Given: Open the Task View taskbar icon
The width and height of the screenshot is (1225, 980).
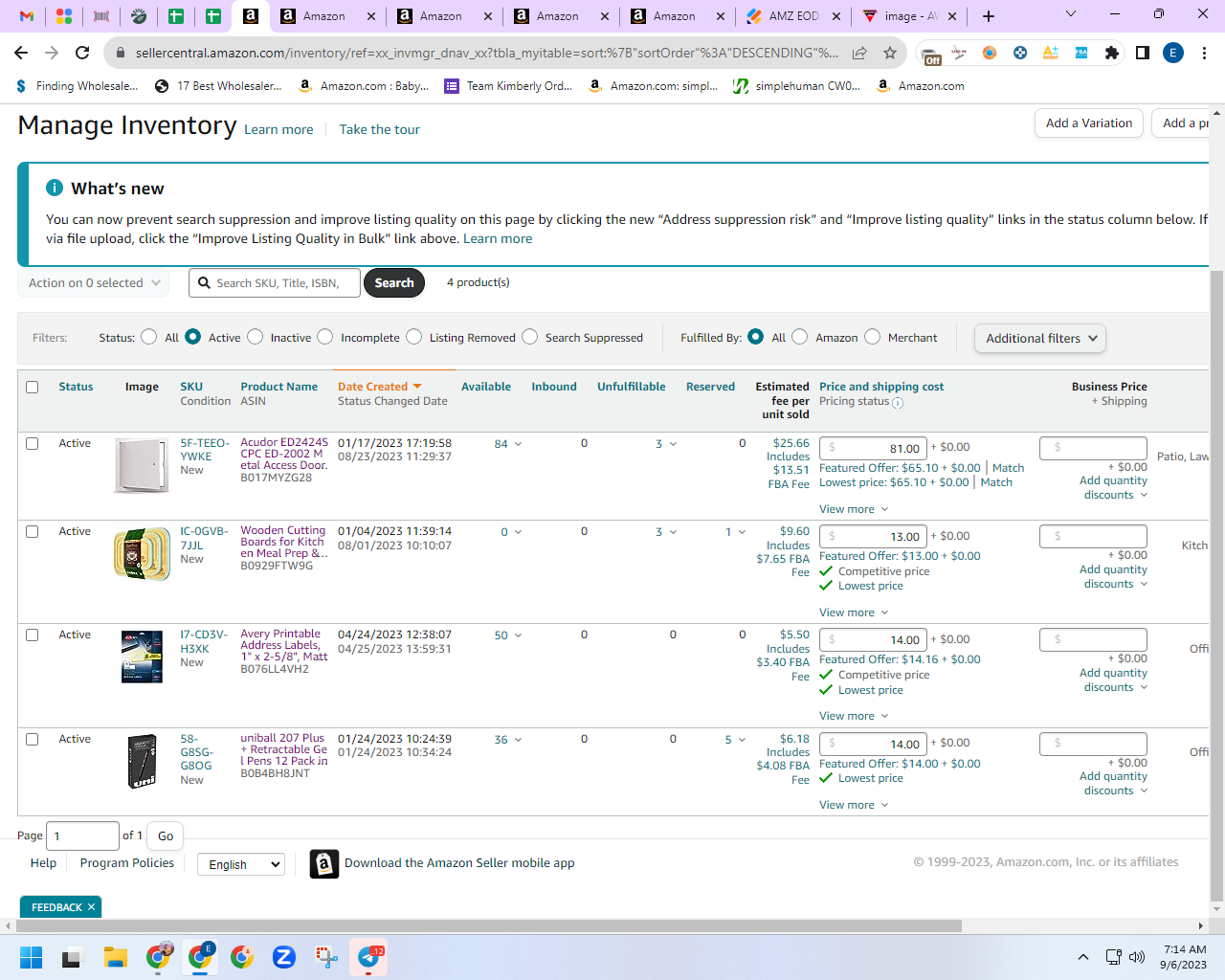Looking at the screenshot, I should 73,957.
